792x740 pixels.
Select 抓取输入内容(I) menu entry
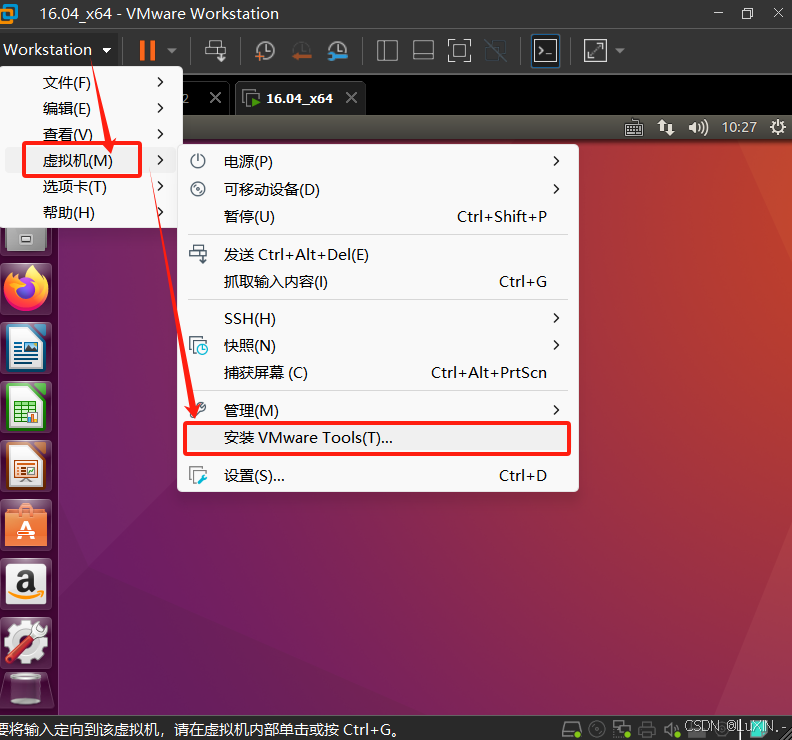click(x=378, y=281)
